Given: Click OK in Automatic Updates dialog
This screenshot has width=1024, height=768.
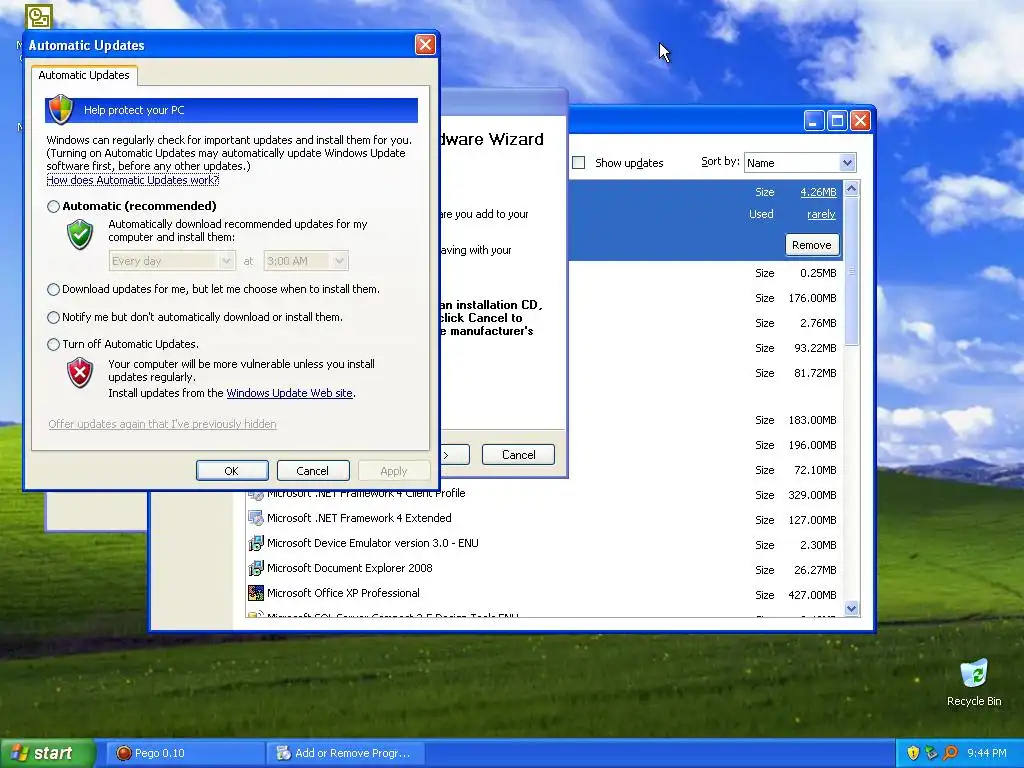Looking at the screenshot, I should [x=232, y=471].
